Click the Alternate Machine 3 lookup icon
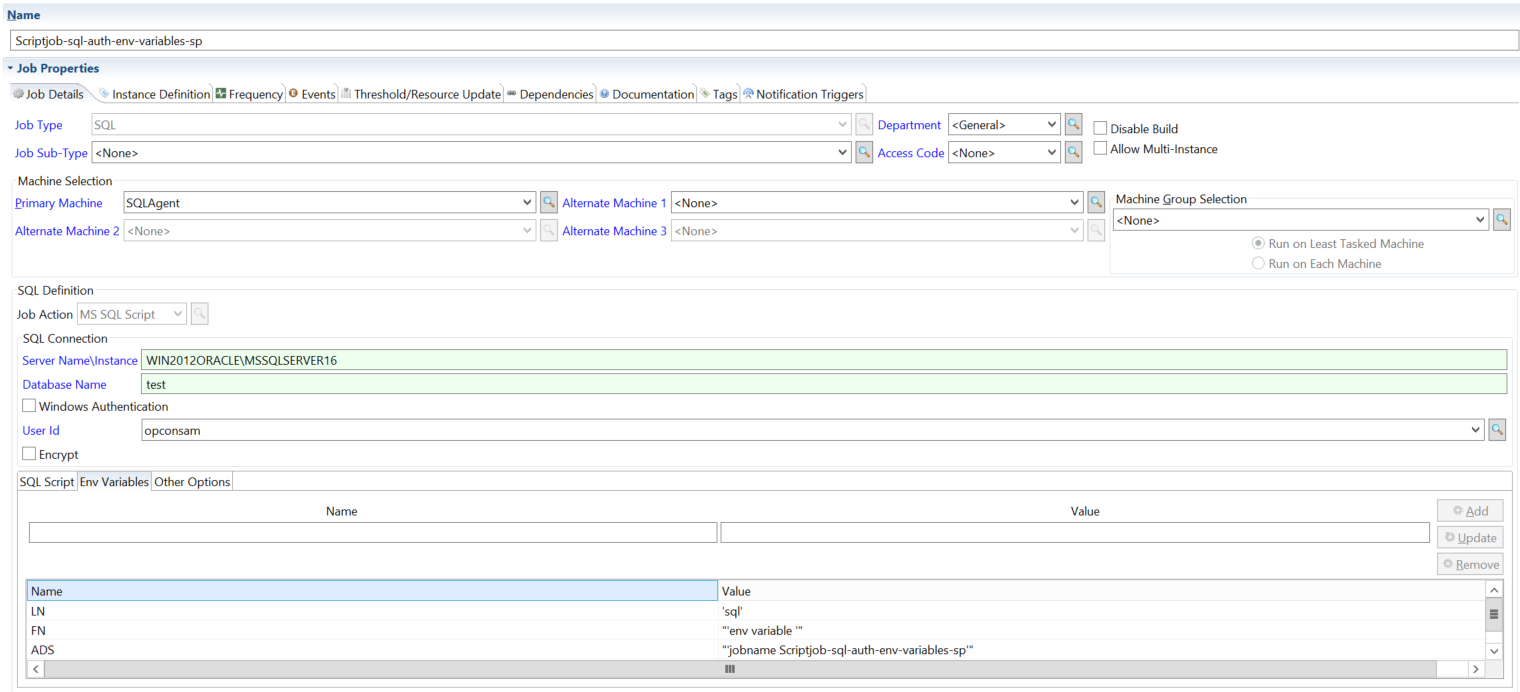Viewport: 1520px width, 692px height. pos(1097,230)
